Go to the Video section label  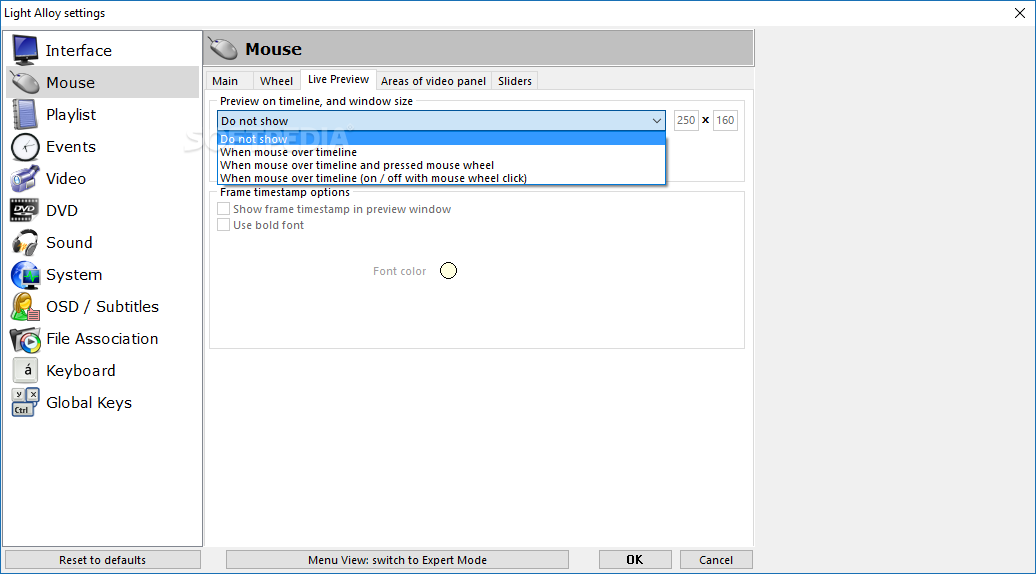[66, 178]
